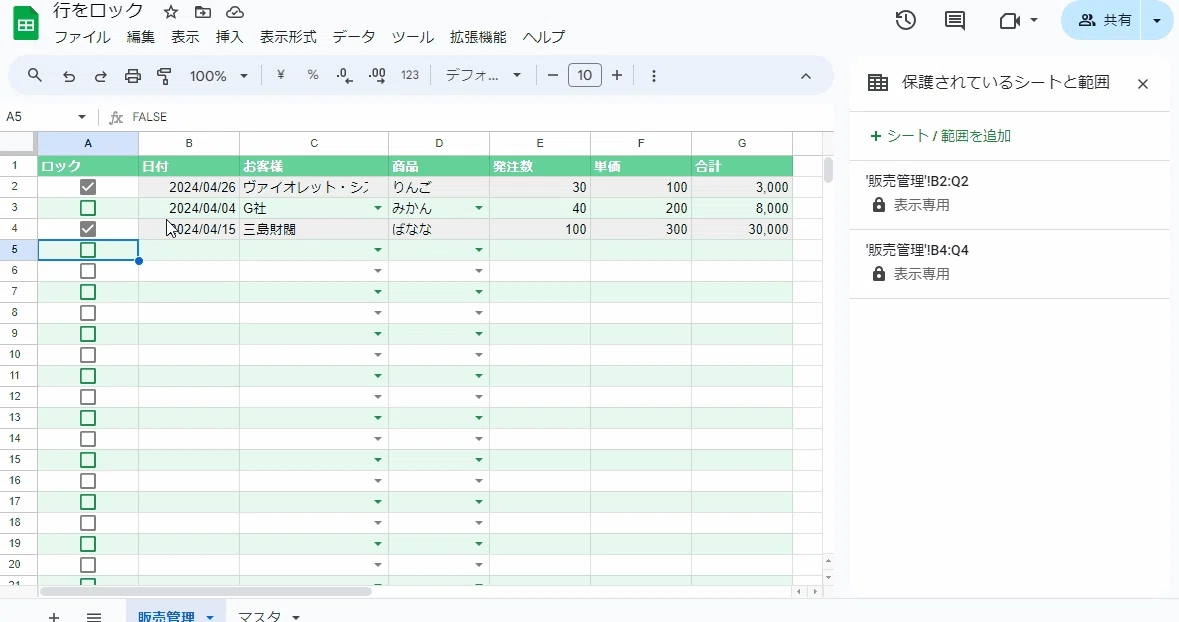Open the search menus magnifier tool
This screenshot has height=622, width=1179.
pos(35,75)
